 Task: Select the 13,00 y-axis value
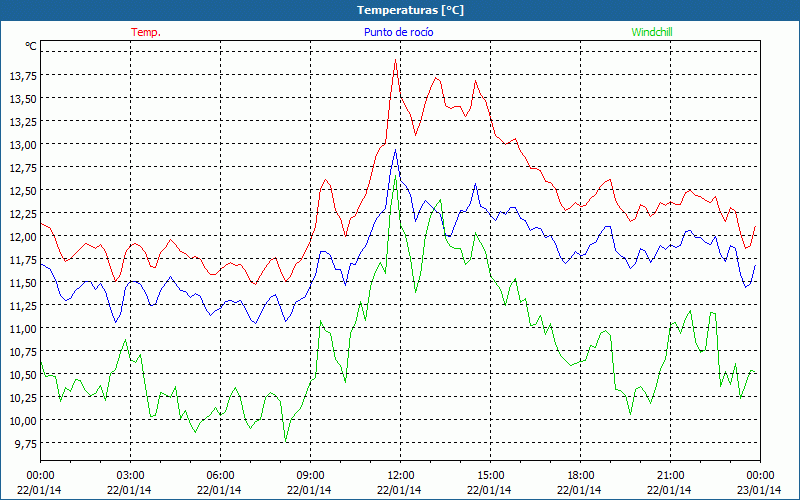[x=23, y=144]
